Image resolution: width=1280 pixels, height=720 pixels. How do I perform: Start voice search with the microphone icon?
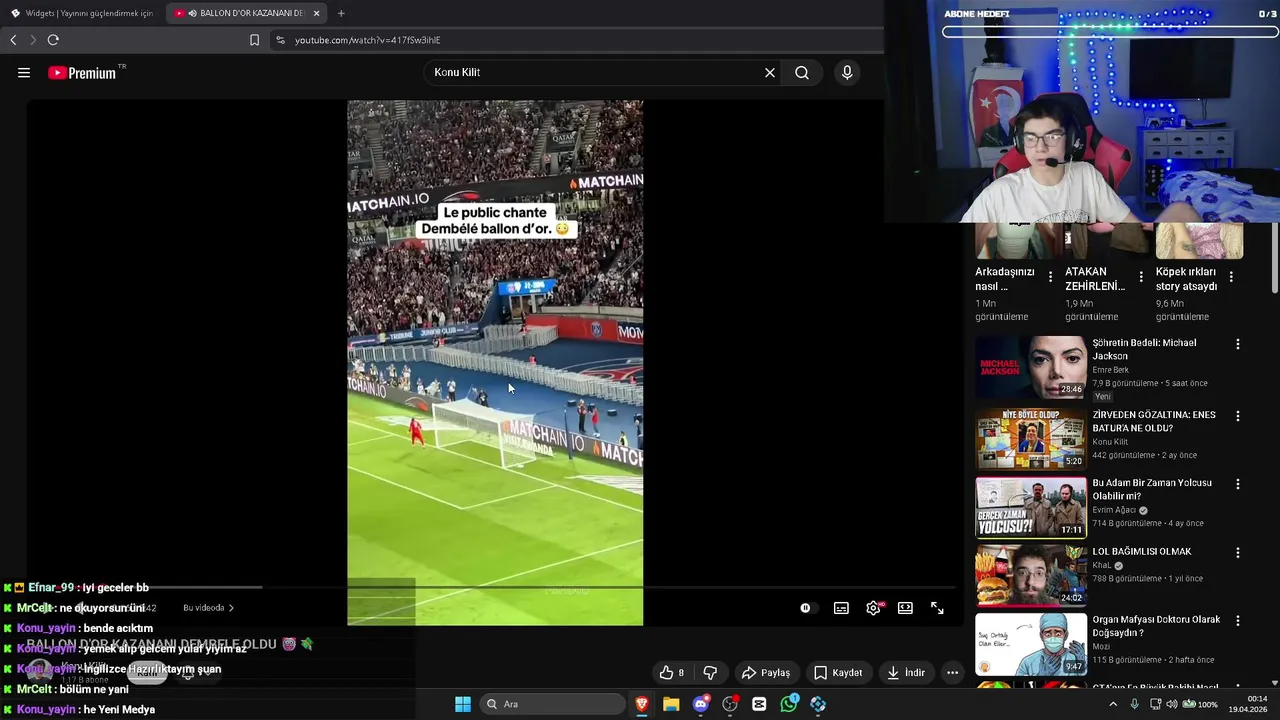pyautogui.click(x=847, y=72)
